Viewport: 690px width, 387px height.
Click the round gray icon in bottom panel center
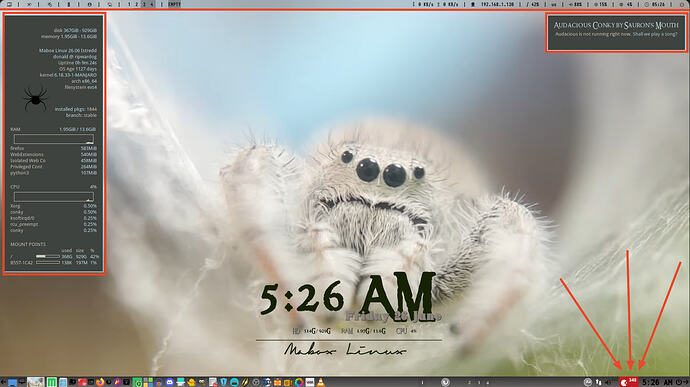coord(445,382)
